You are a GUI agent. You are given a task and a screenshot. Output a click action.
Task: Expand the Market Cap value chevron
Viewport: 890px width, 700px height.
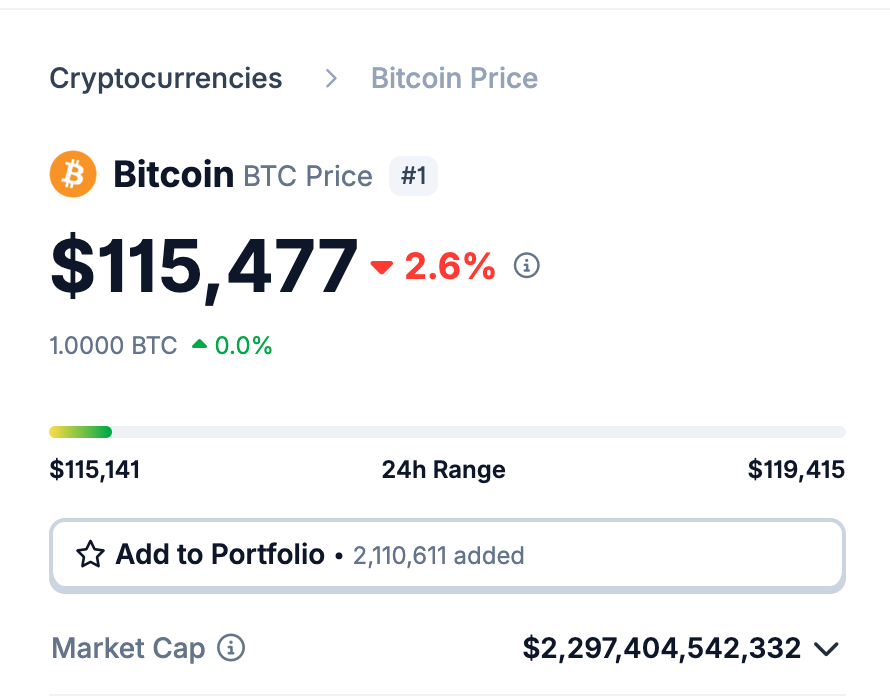tap(826, 648)
